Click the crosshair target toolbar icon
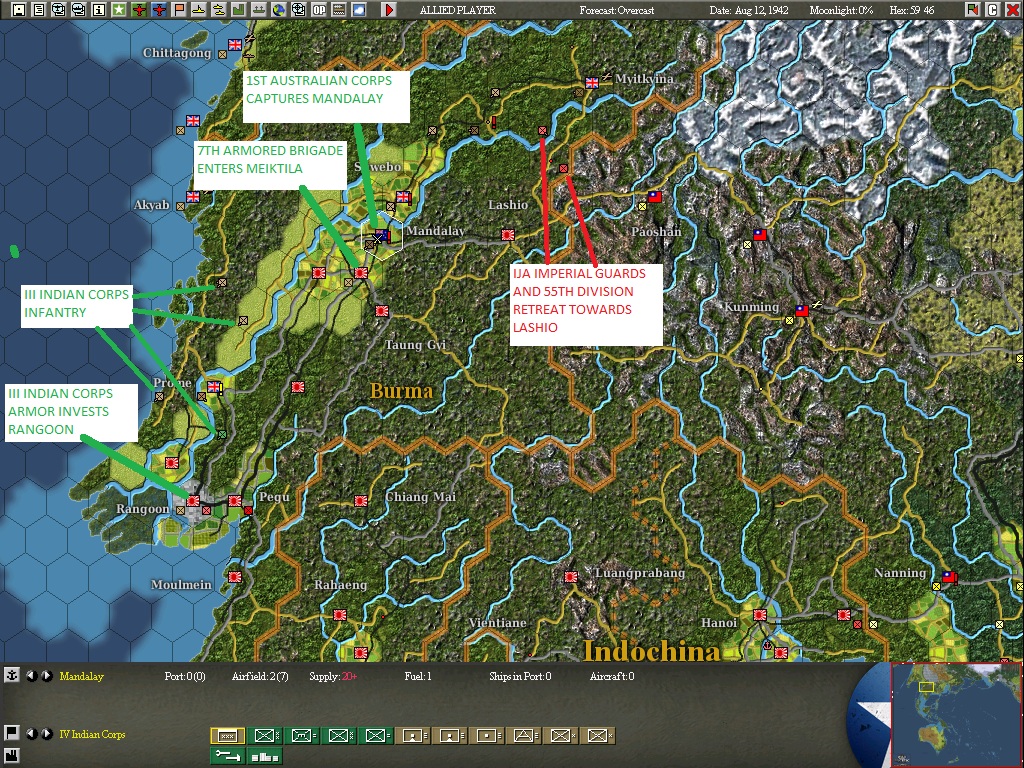1024x768 pixels. [298, 9]
